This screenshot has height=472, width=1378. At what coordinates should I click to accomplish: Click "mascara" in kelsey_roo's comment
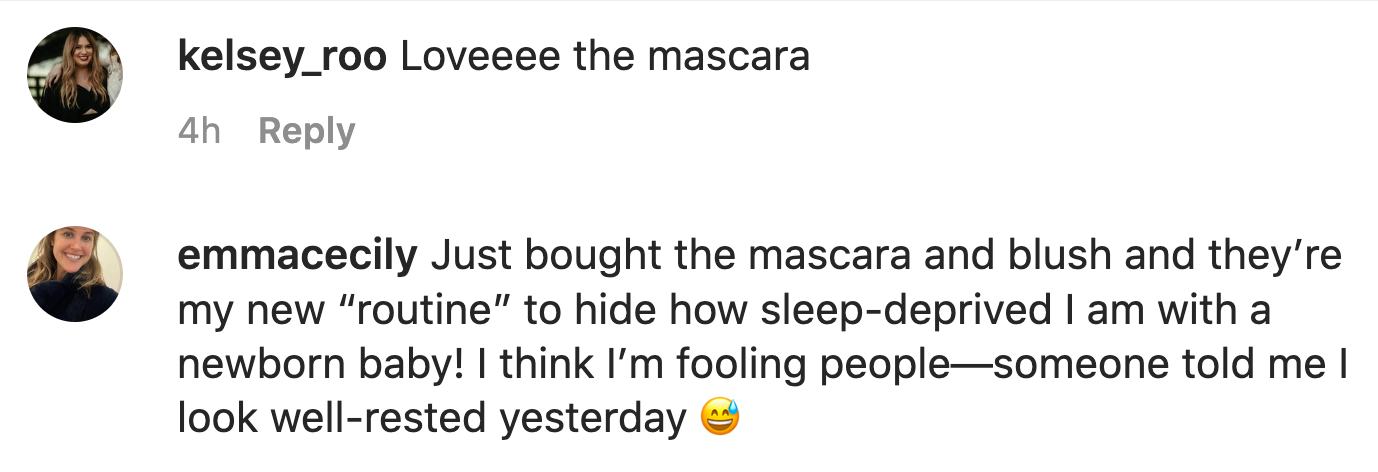point(728,57)
